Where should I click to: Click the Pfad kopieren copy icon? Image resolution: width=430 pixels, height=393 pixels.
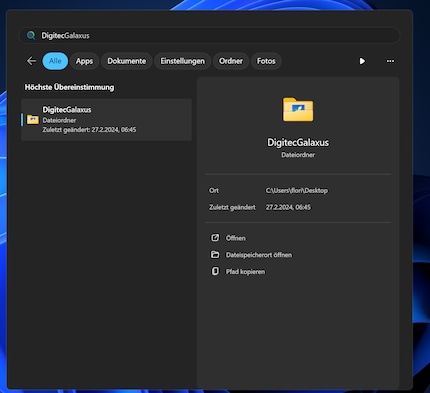(x=215, y=271)
